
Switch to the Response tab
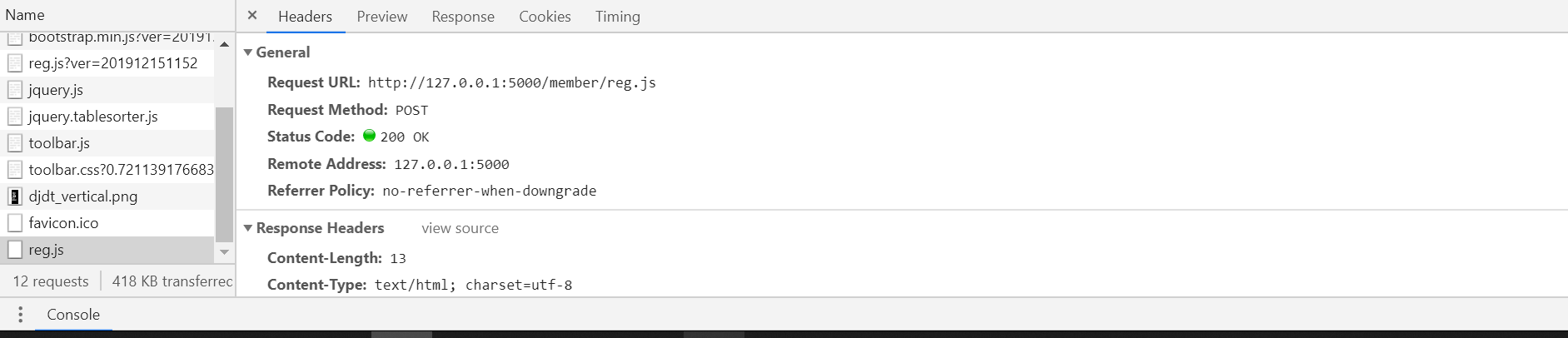(463, 17)
